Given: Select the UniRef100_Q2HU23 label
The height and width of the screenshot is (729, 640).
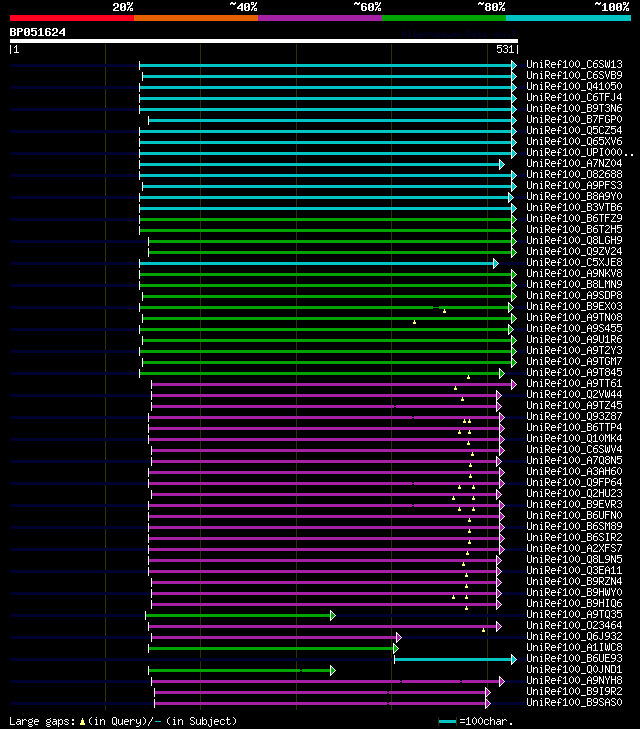Looking at the screenshot, I should point(574,493).
